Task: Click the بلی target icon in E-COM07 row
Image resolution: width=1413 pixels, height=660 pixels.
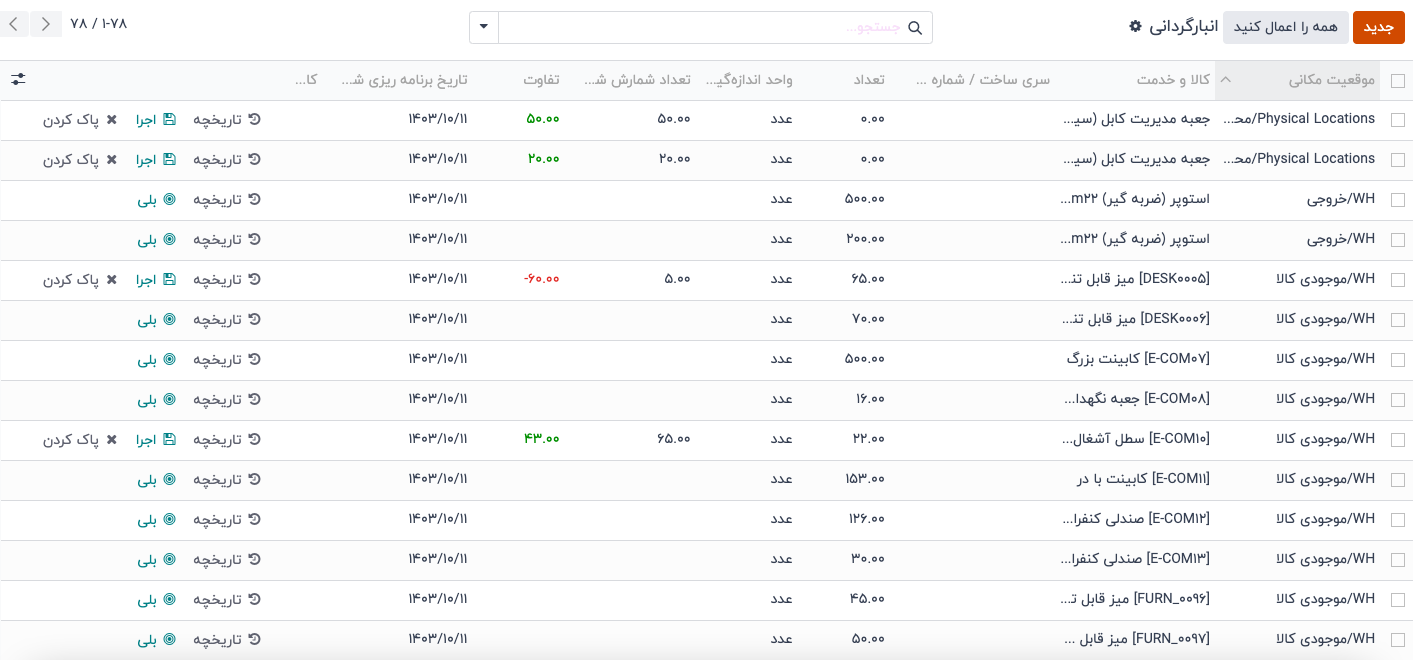Action: (169, 359)
